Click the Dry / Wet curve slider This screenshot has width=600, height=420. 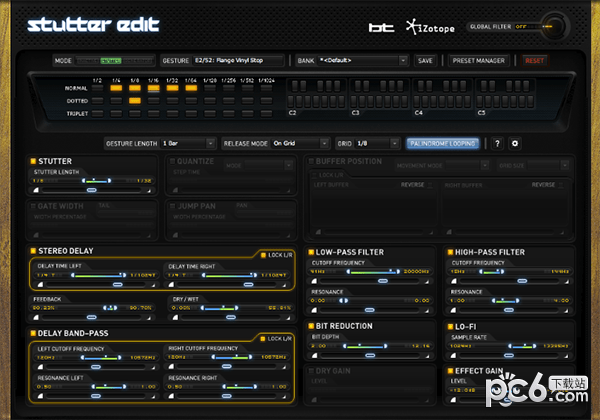pos(231,317)
